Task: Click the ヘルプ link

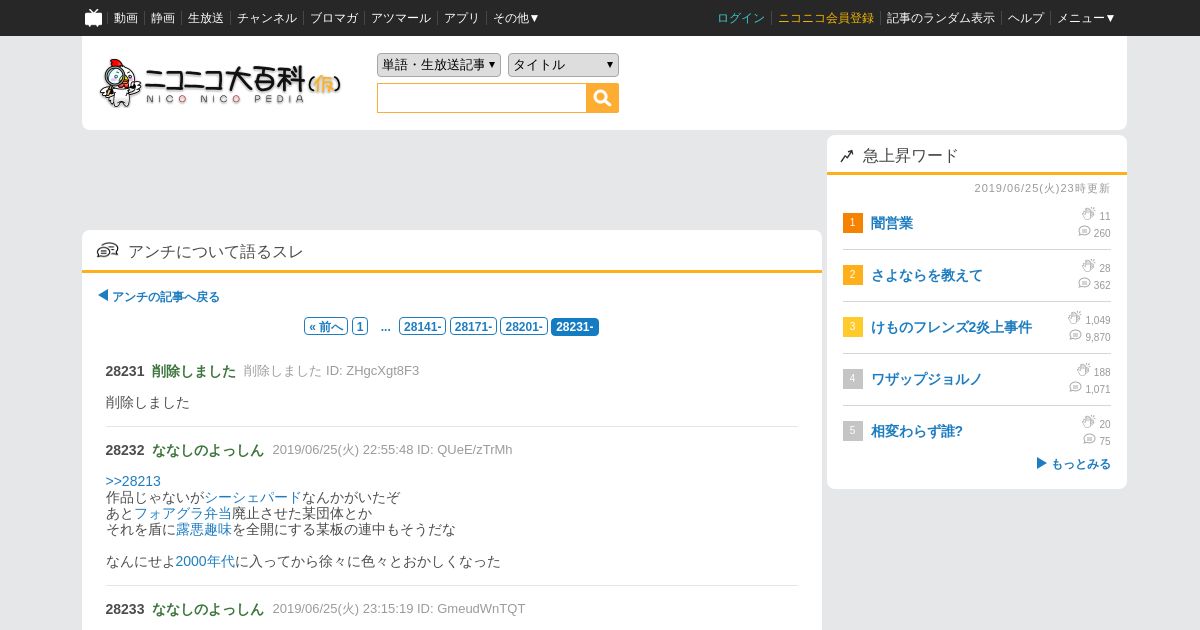Action: pyautogui.click(x=1026, y=18)
